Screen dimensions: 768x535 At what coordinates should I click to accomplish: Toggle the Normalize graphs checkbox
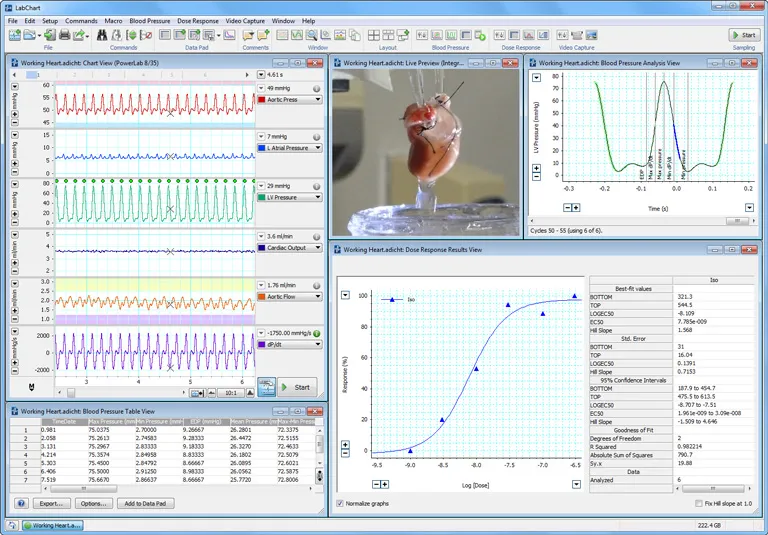(x=340, y=503)
